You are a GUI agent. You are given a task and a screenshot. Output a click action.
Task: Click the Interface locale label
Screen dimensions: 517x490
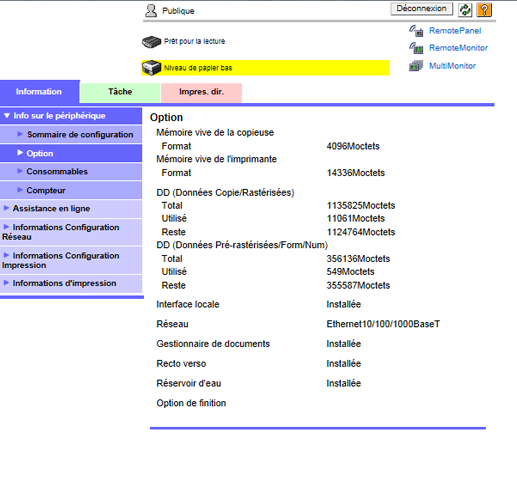(188, 305)
